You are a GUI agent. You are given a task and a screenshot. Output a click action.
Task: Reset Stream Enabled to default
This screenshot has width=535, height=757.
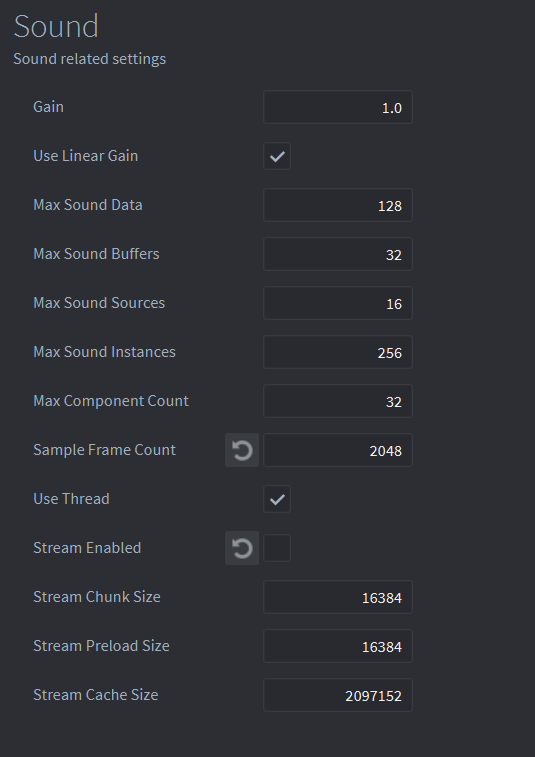pos(242,548)
